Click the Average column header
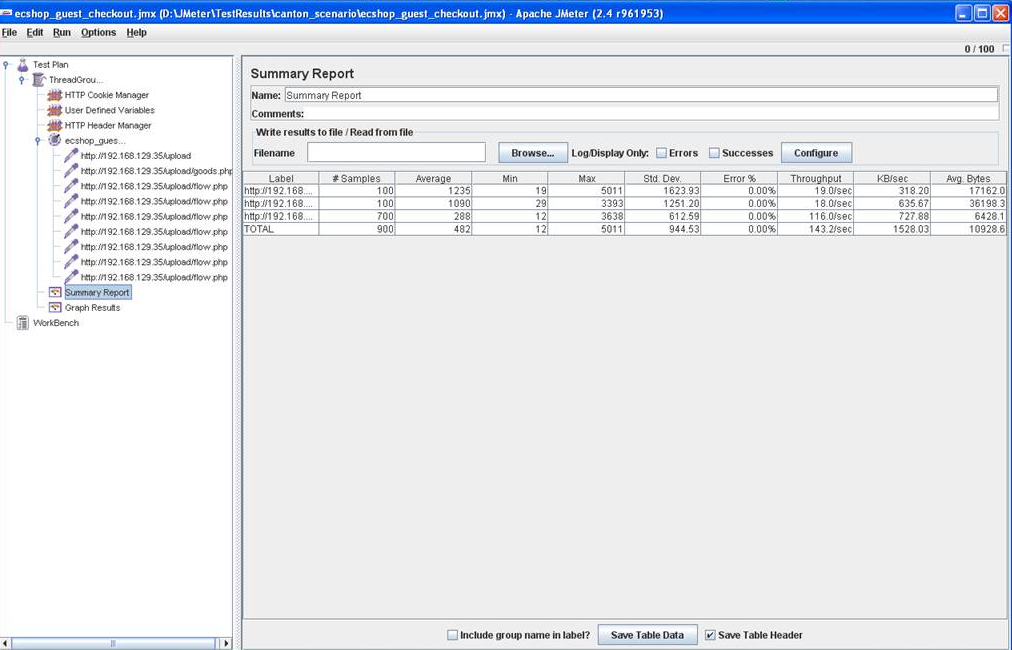The width and height of the screenshot is (1012, 650). point(433,178)
